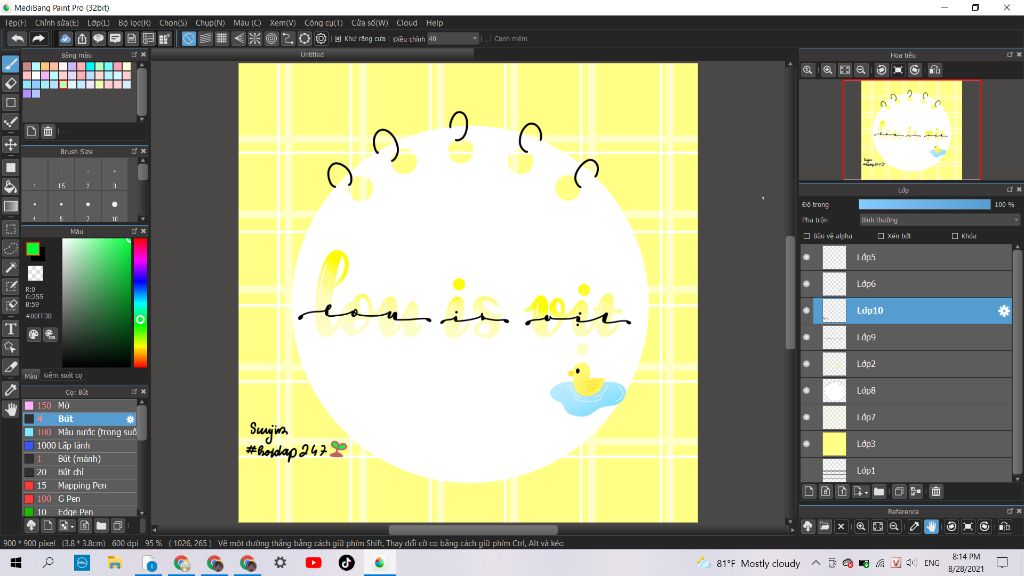Select the Magic Wand tool
This screenshot has height=576, width=1024.
(x=10, y=268)
